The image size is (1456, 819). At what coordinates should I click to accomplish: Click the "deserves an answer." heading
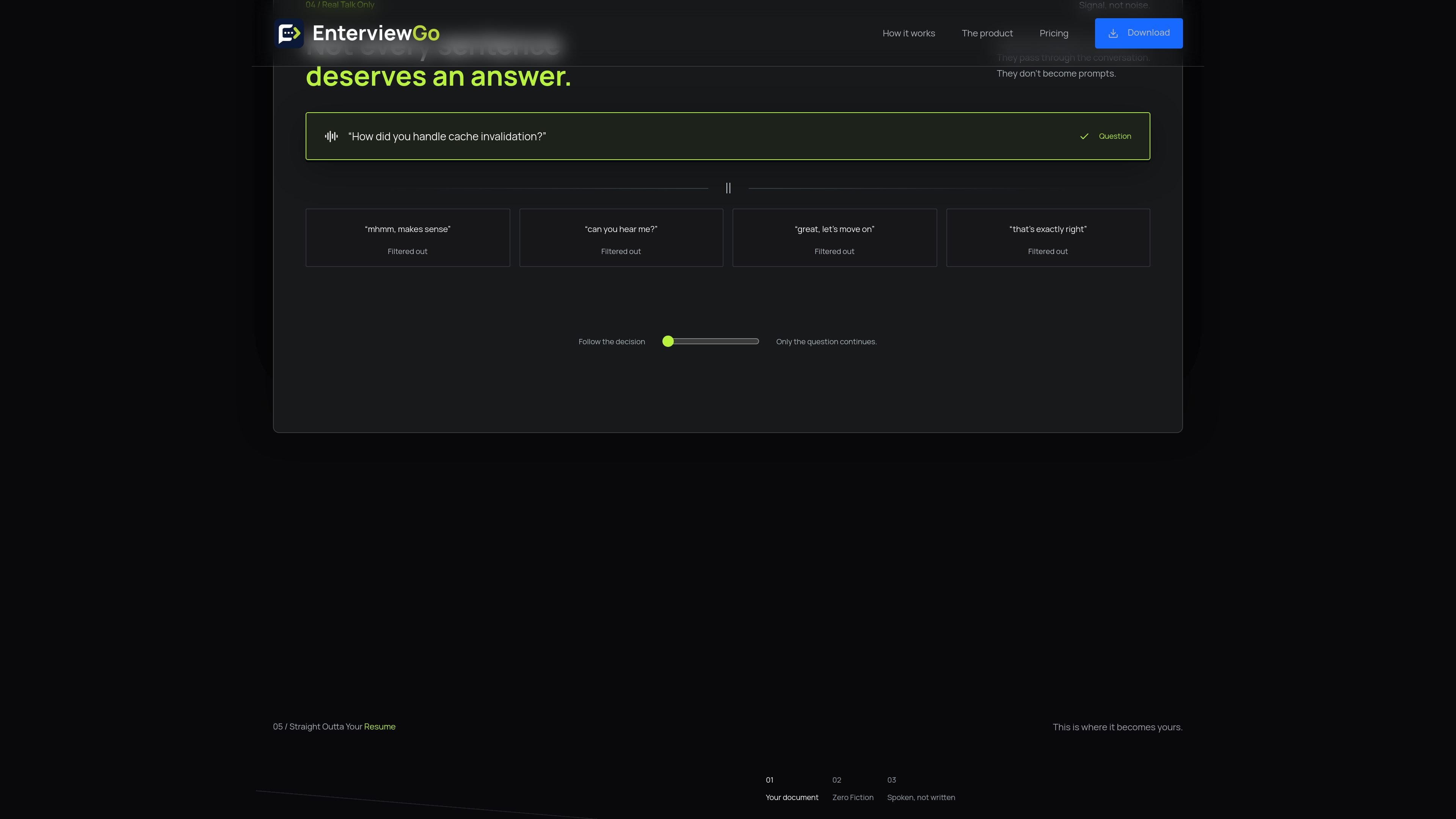(439, 76)
